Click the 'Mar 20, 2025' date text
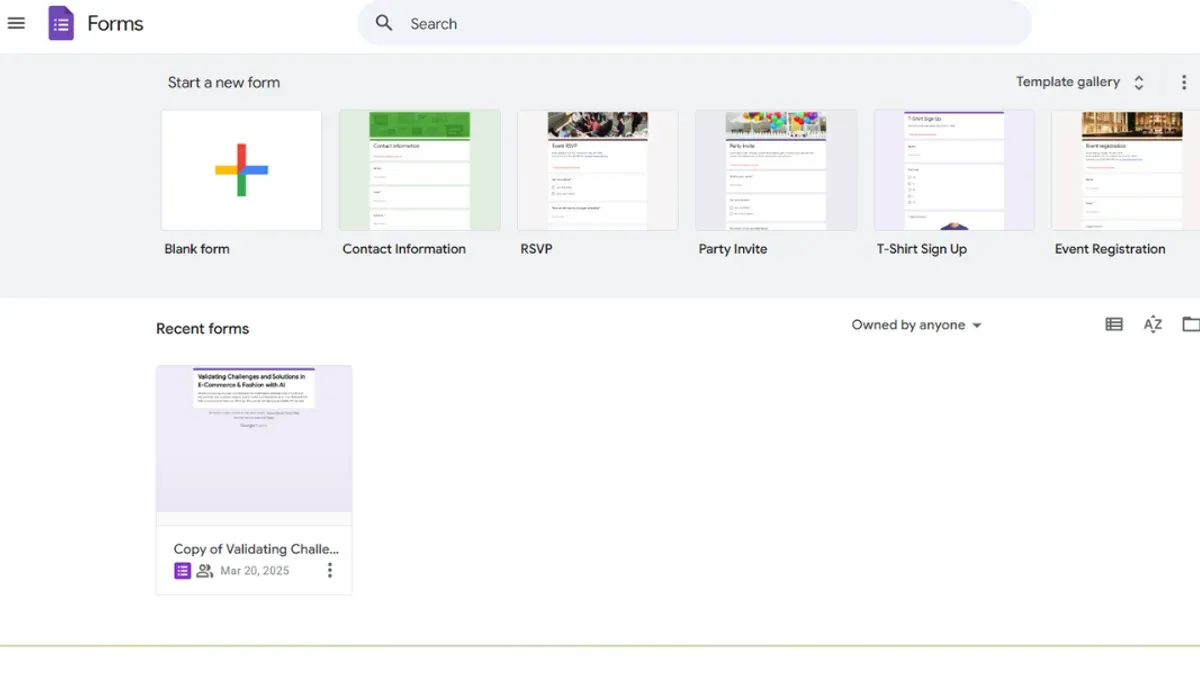1200x675 pixels. click(255, 571)
